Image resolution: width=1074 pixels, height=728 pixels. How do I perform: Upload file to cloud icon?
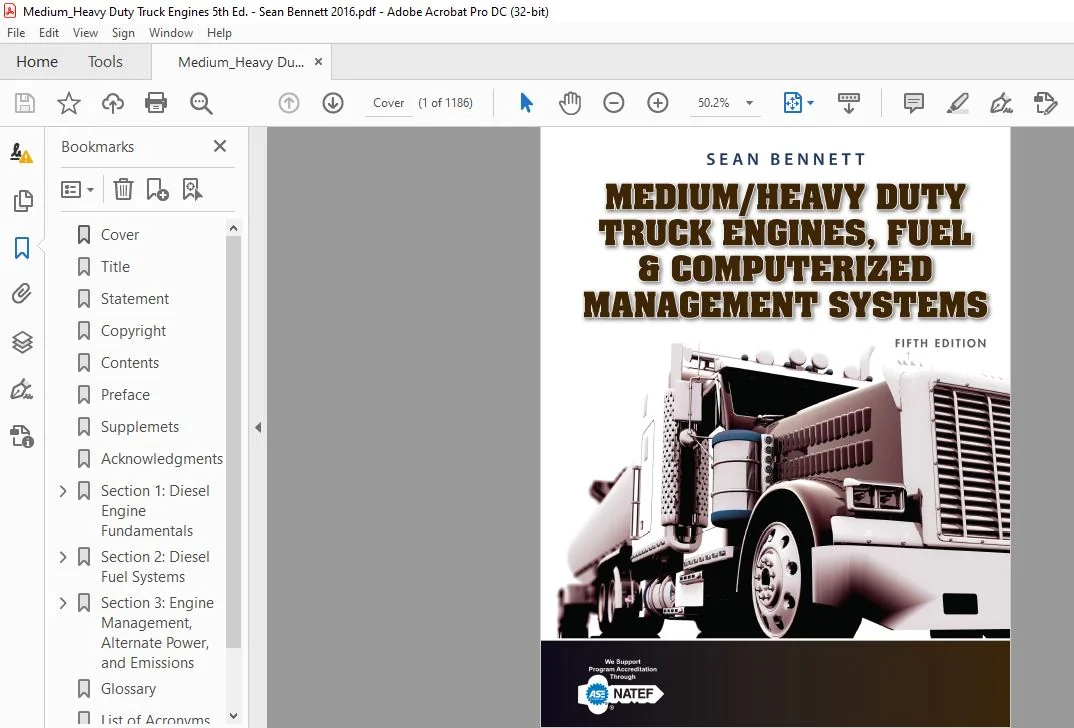113,103
